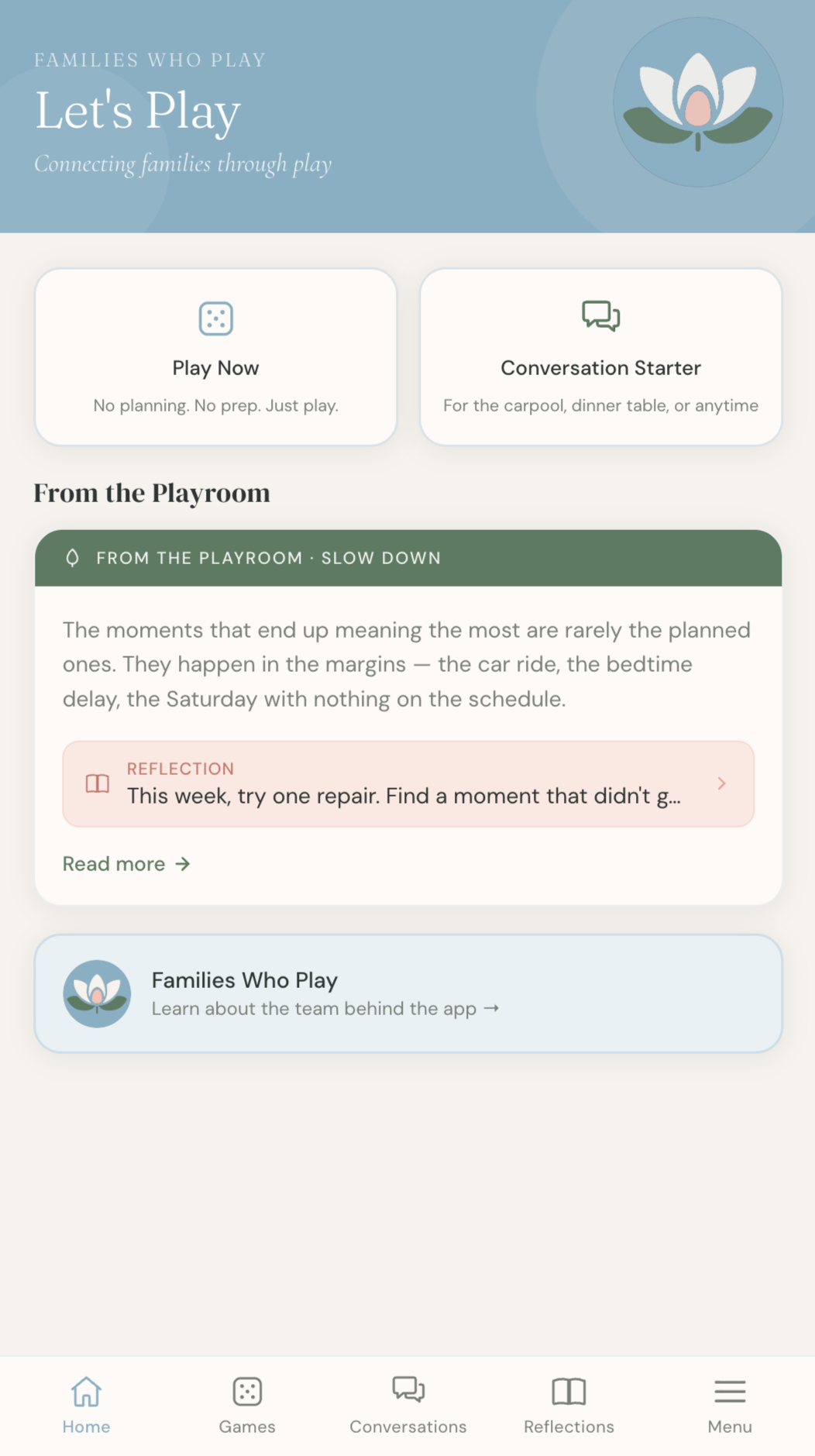The width and height of the screenshot is (815, 1456).
Task: Switch to the Conversations tab
Action: pos(408,1405)
